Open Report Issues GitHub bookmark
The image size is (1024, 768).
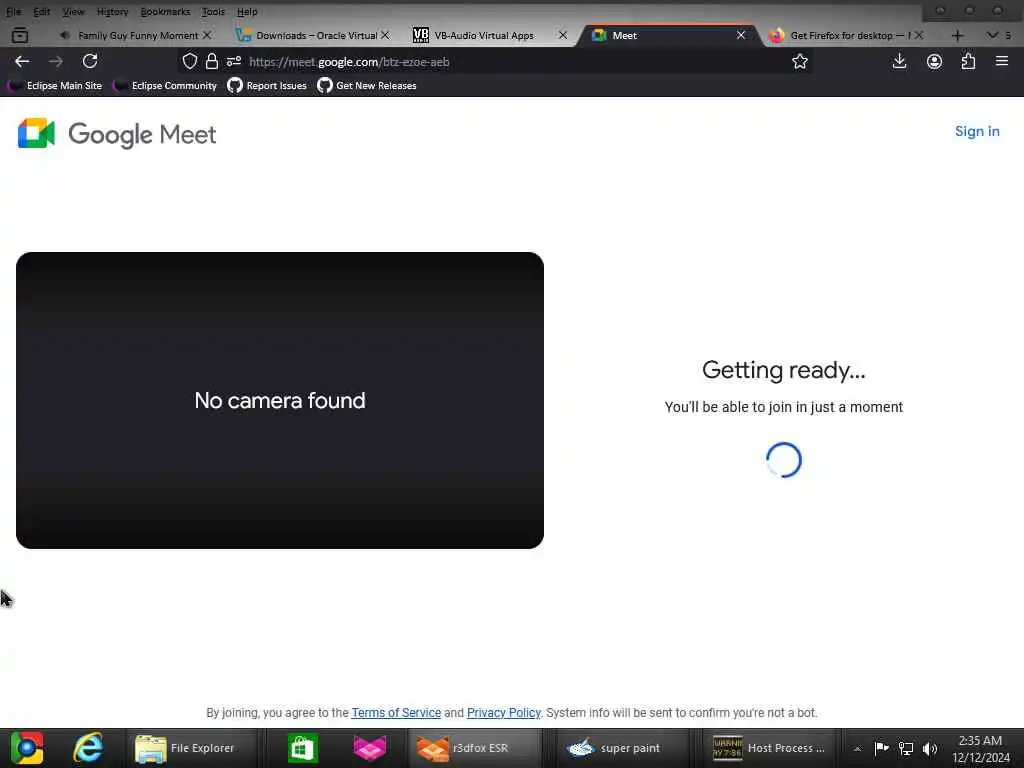(267, 86)
